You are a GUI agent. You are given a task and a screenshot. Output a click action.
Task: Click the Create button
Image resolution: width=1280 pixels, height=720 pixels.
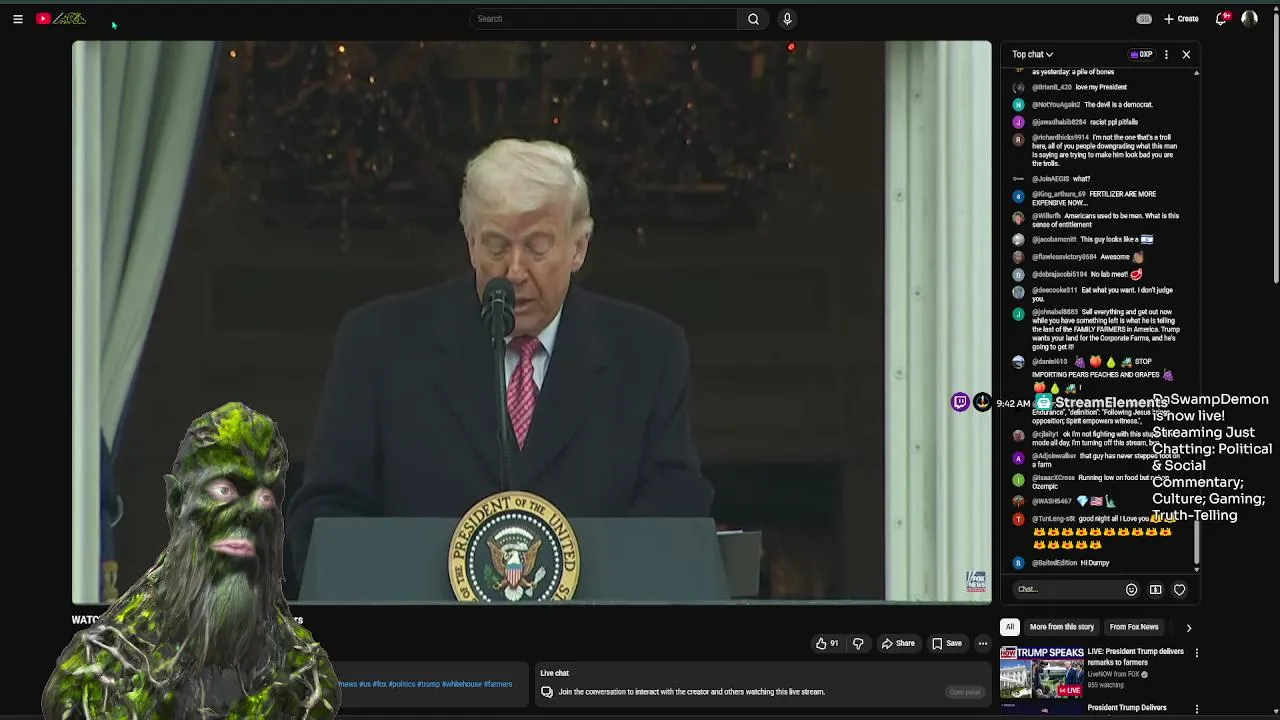point(1181,19)
